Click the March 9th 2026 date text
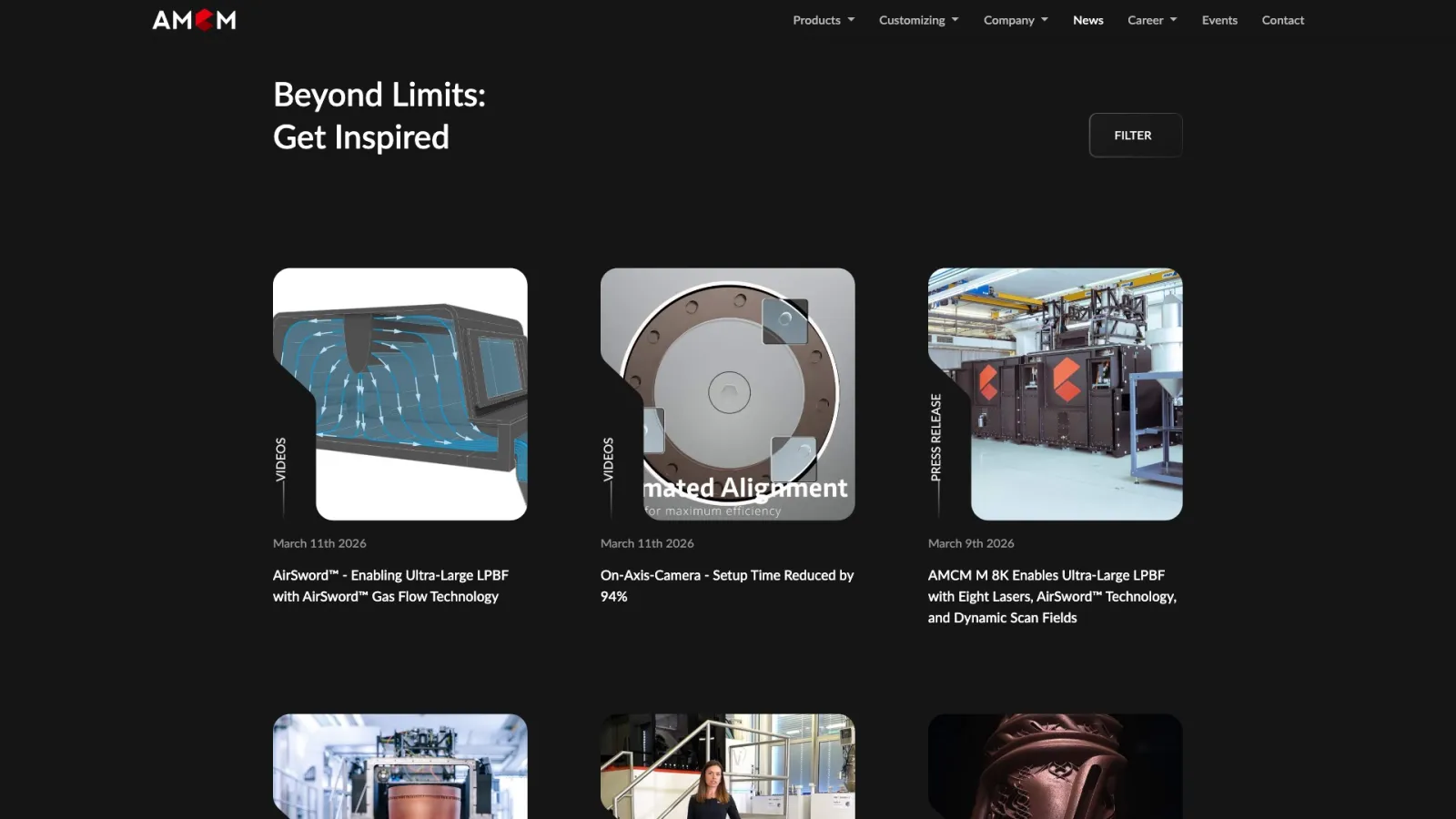Viewport: 1456px width, 819px height. coord(971,543)
